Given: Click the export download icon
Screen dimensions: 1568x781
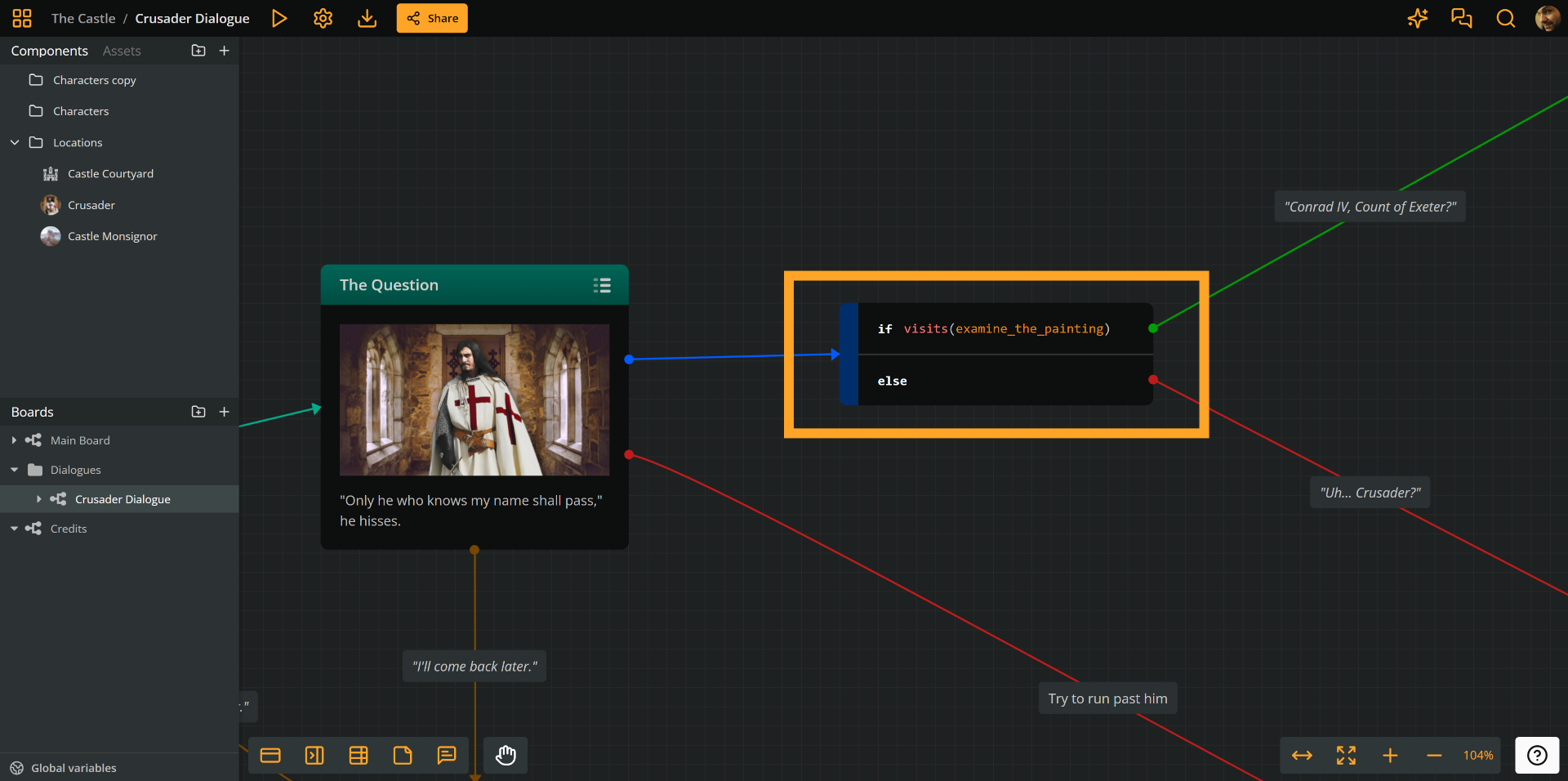Looking at the screenshot, I should 367,18.
